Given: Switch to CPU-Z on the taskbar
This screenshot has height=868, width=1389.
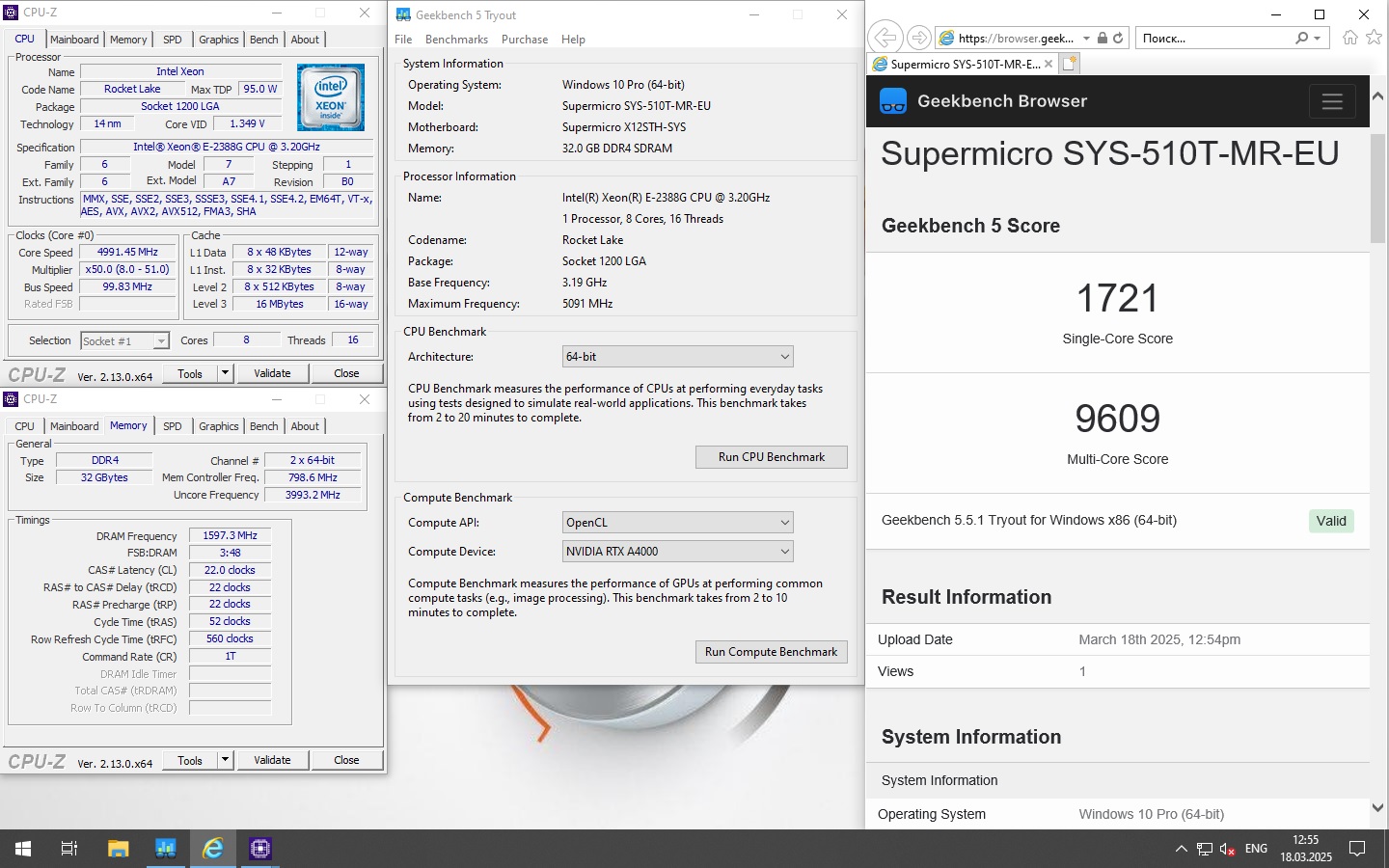Looking at the screenshot, I should click(x=260, y=849).
